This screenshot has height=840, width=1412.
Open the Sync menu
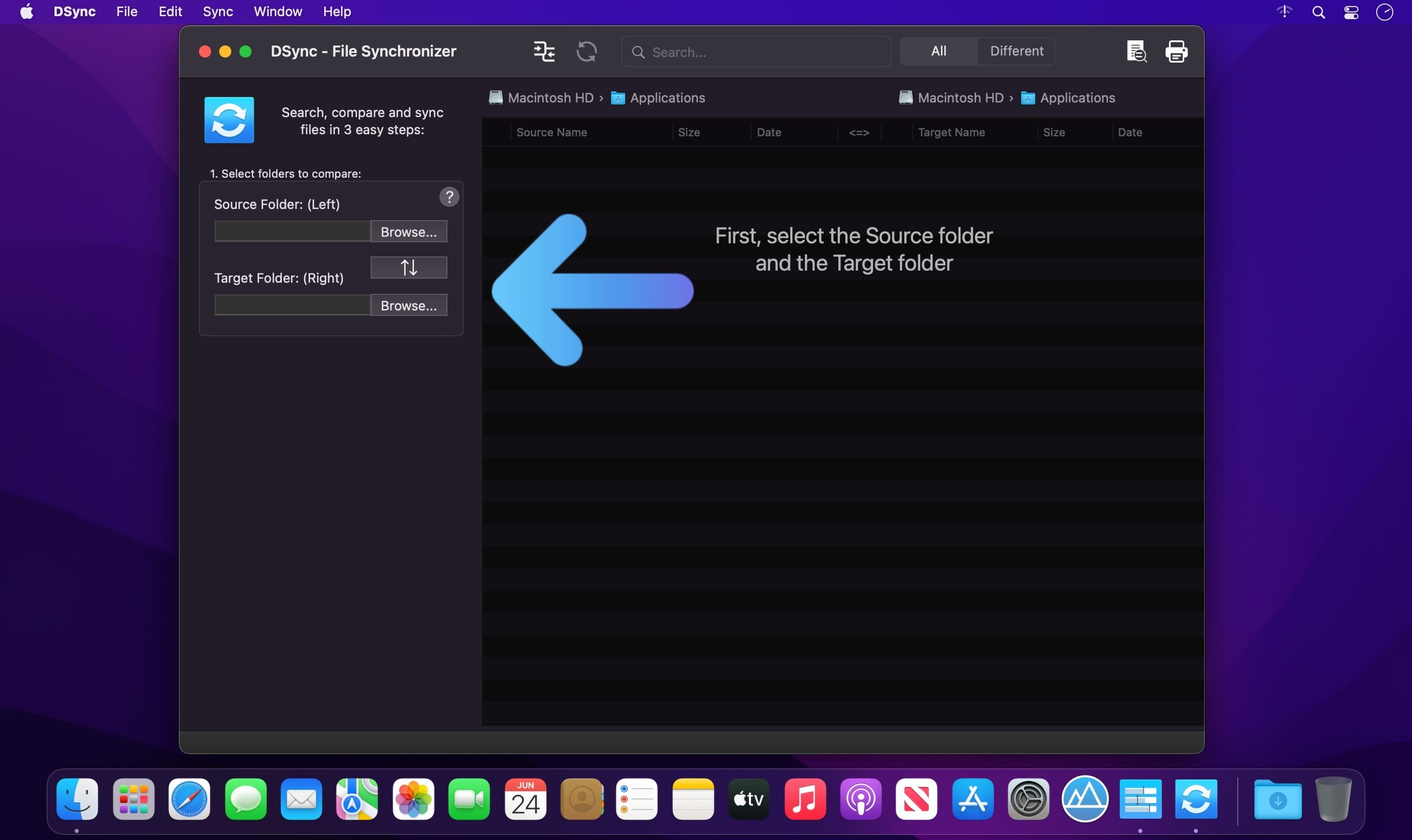[x=217, y=11]
